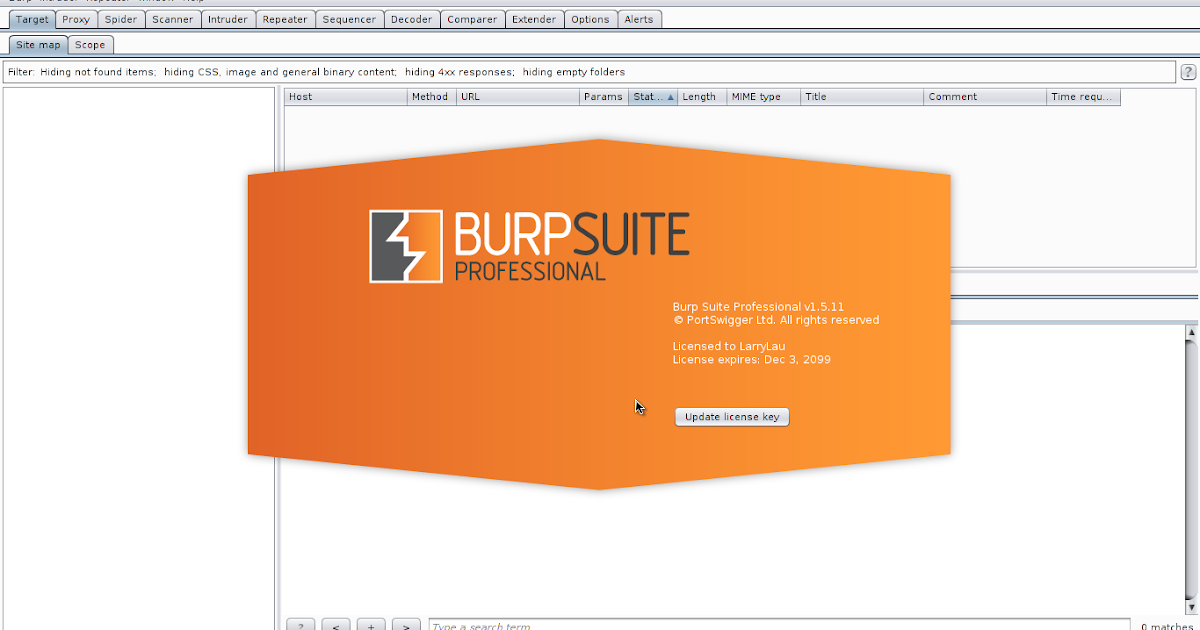Switch to the Scope sub-tab
The width and height of the screenshot is (1200, 630).
90,45
